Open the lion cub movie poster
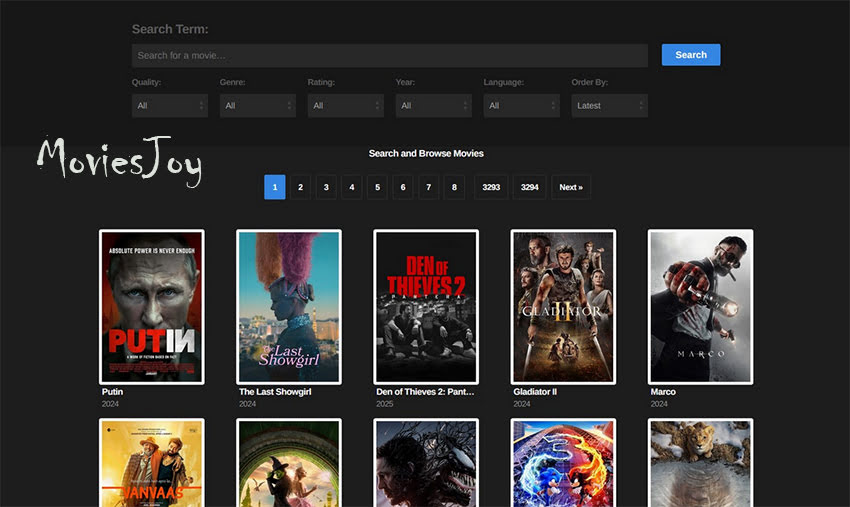The width and height of the screenshot is (850, 507). click(x=700, y=463)
